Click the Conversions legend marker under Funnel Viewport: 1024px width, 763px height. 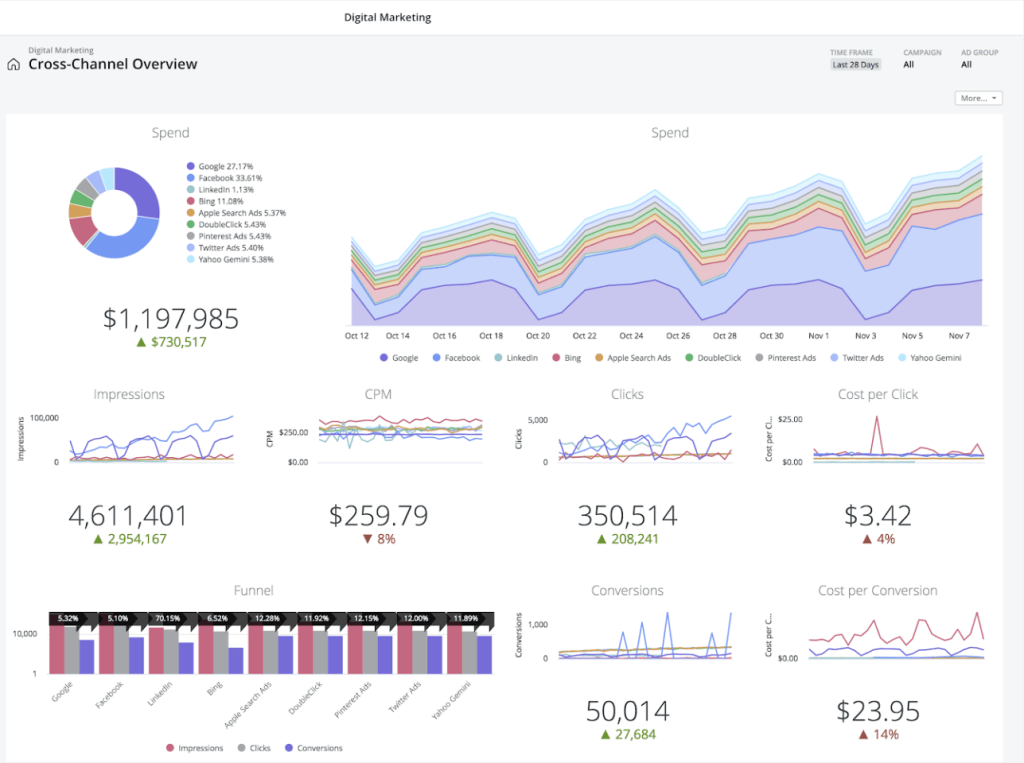click(x=290, y=748)
